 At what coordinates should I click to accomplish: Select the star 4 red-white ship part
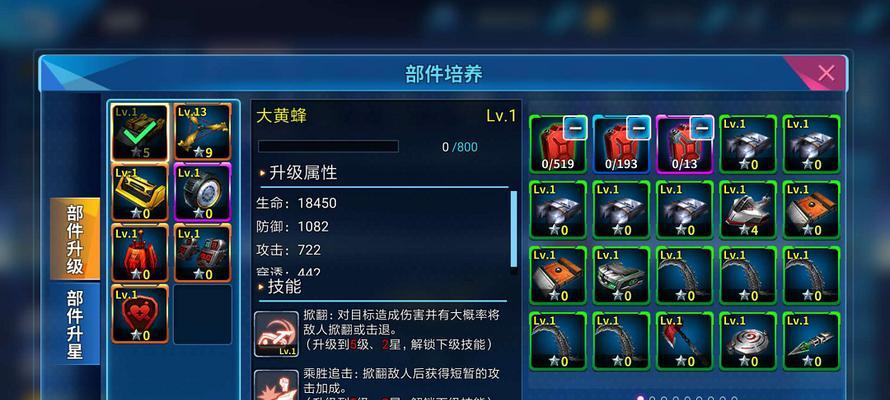[748, 209]
